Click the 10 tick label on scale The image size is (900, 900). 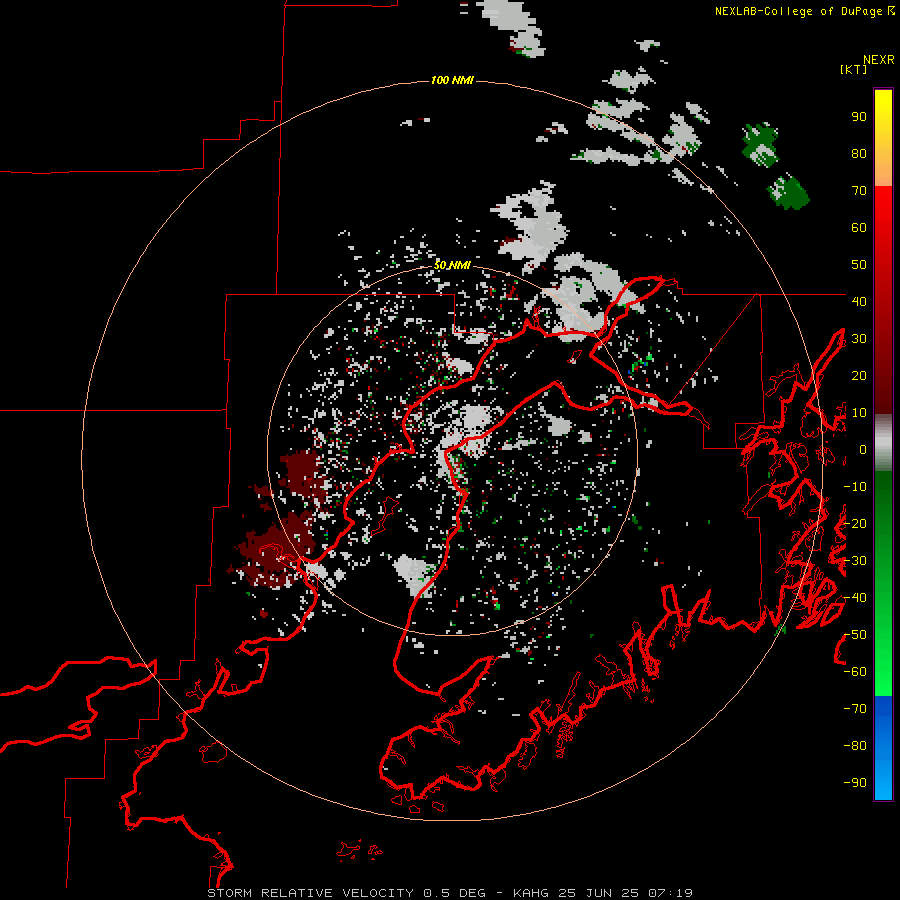coord(859,413)
